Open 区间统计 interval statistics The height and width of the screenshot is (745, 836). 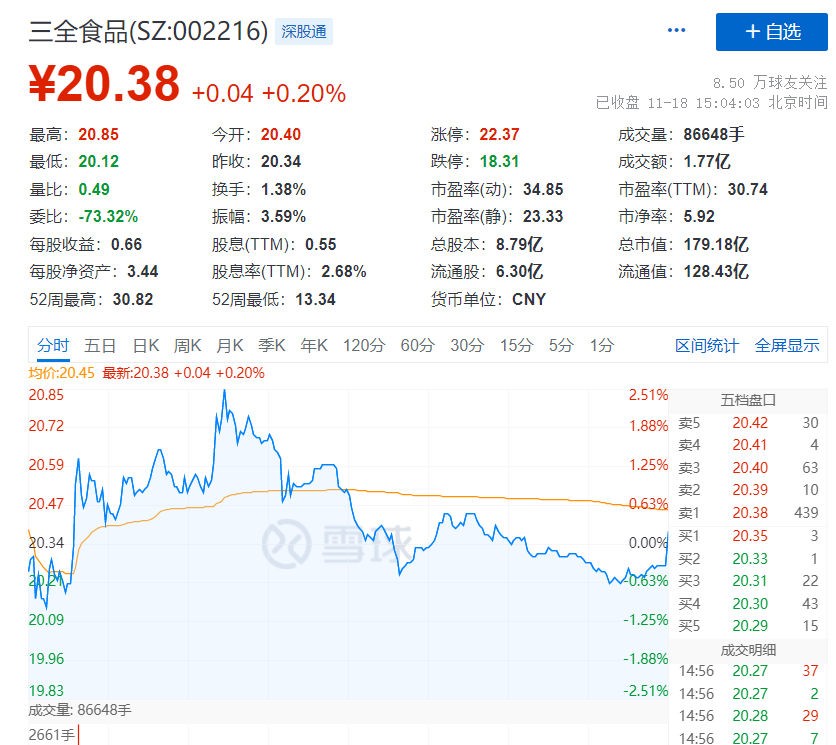(x=706, y=344)
